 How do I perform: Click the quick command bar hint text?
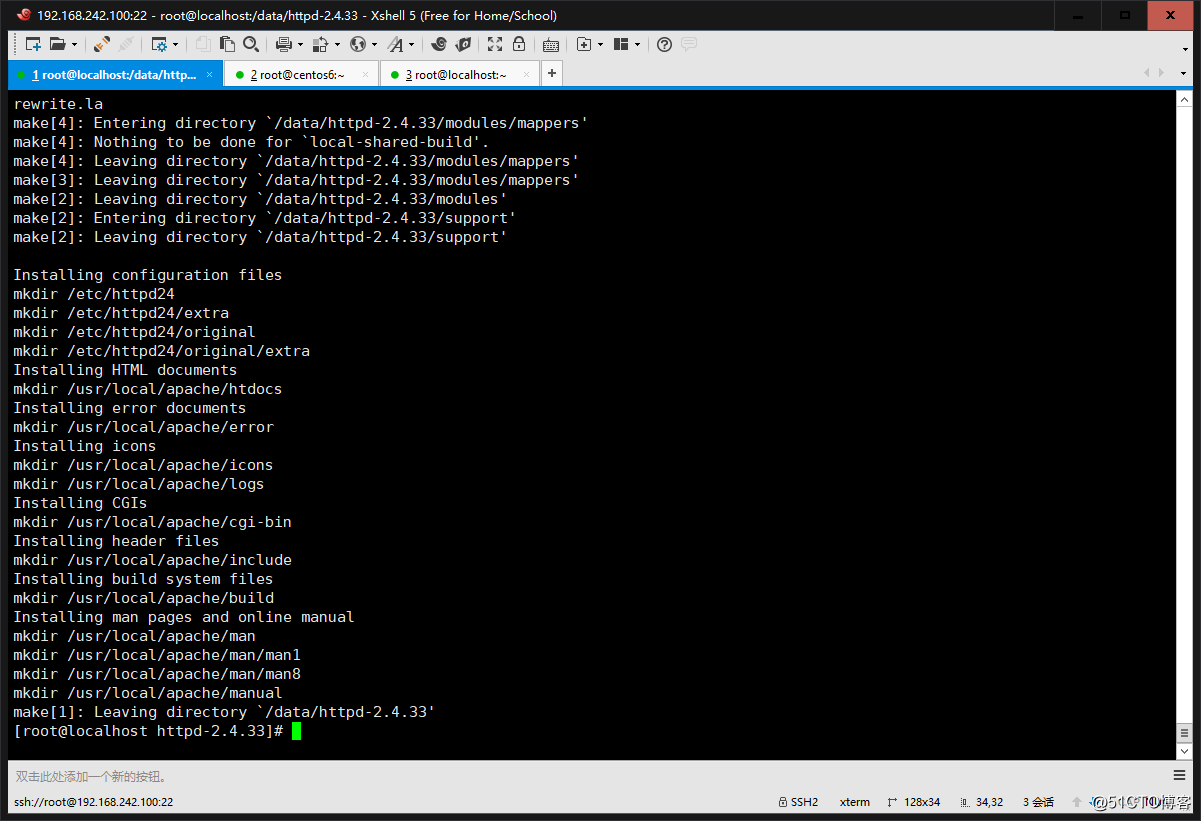point(91,776)
